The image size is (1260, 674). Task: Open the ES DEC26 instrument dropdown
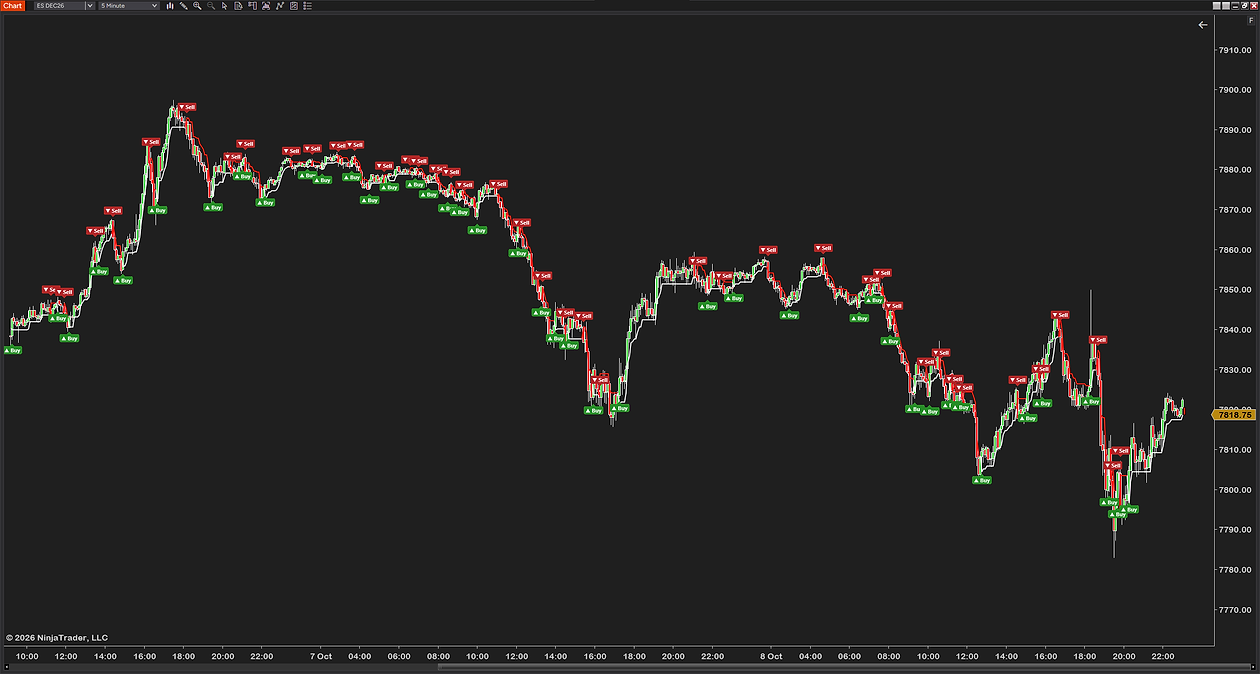coord(64,6)
